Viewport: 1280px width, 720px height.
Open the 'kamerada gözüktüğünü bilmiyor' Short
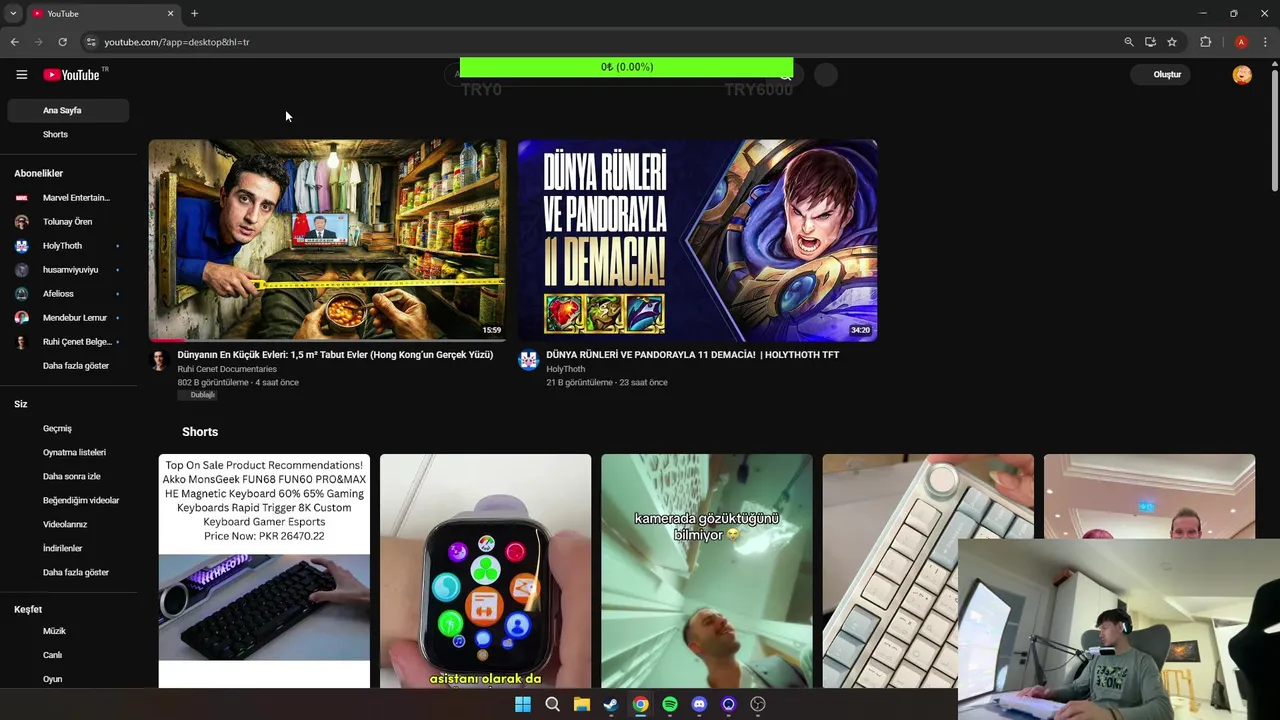pyautogui.click(x=707, y=571)
